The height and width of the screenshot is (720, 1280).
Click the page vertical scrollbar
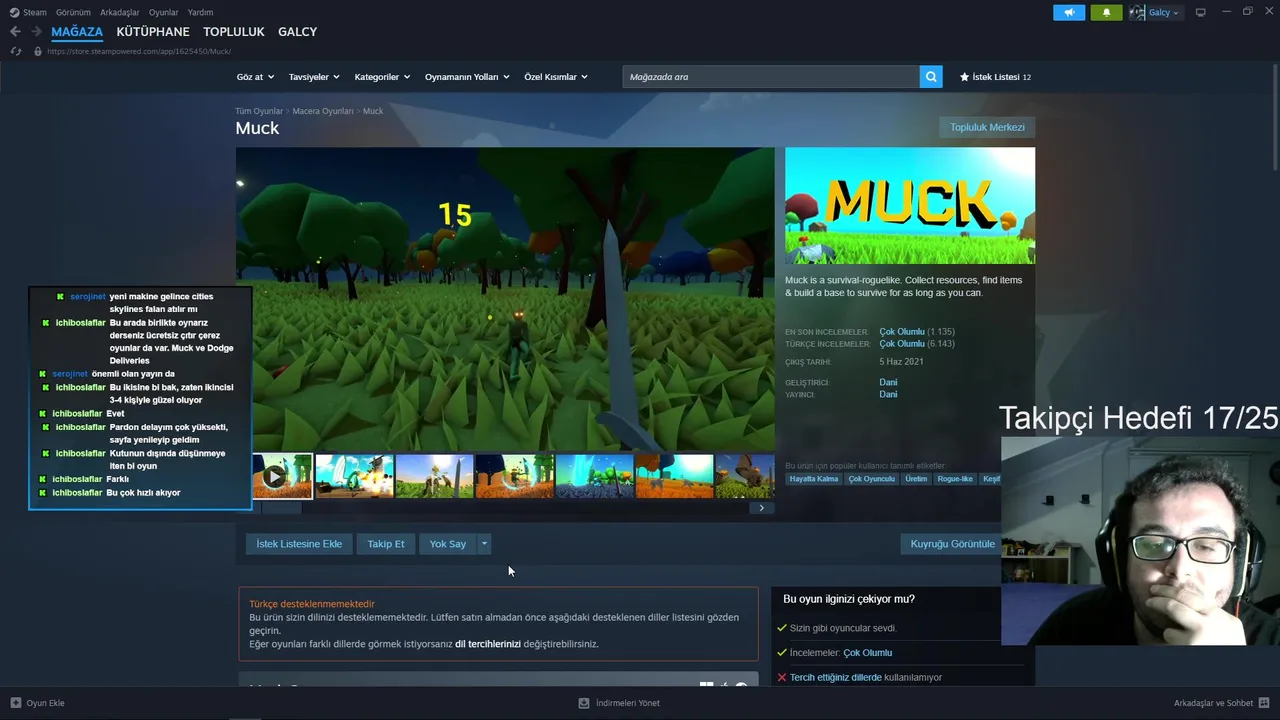click(1275, 120)
